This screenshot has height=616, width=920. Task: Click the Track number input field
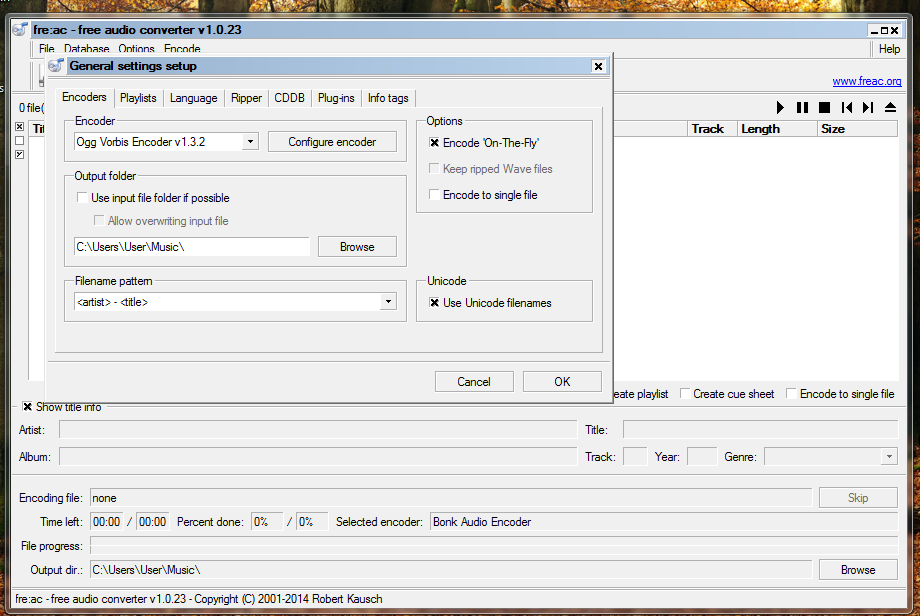pyautogui.click(x=635, y=456)
